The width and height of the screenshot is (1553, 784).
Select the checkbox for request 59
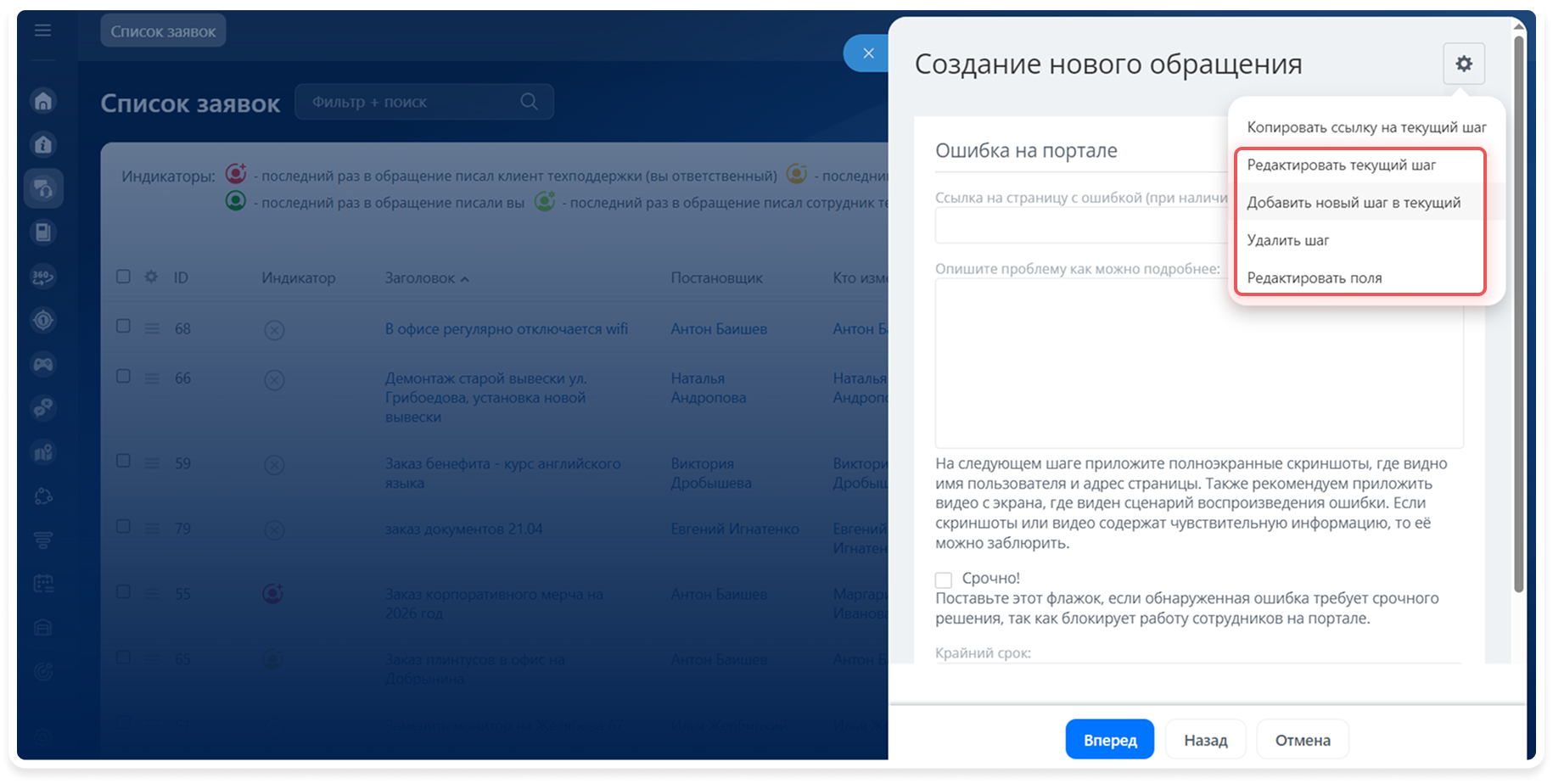(123, 462)
